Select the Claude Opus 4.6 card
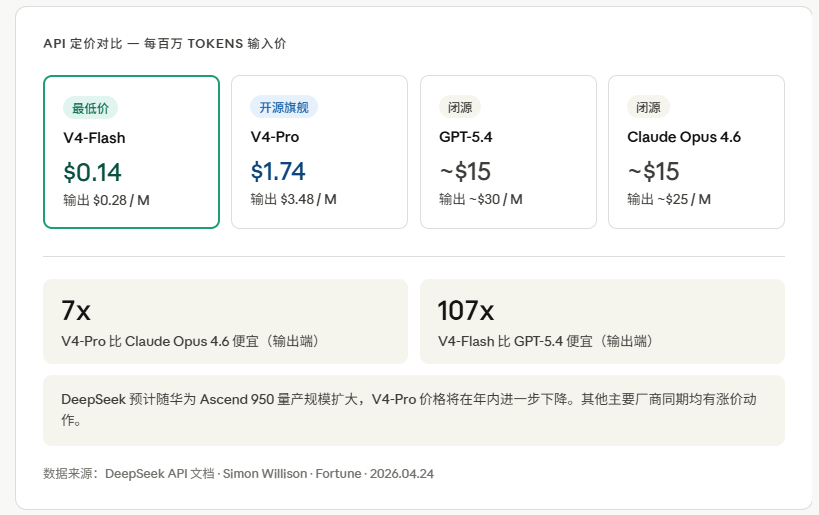The image size is (819, 515). pyautogui.click(x=696, y=152)
